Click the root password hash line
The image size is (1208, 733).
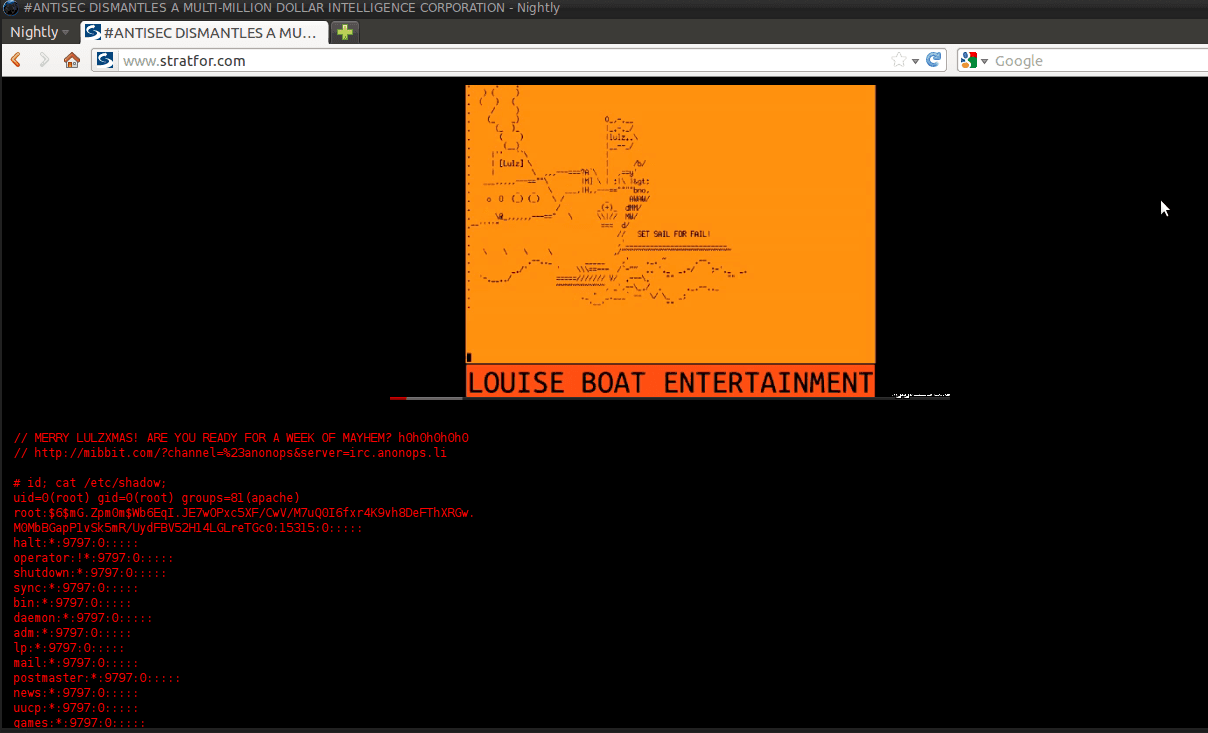[243, 513]
